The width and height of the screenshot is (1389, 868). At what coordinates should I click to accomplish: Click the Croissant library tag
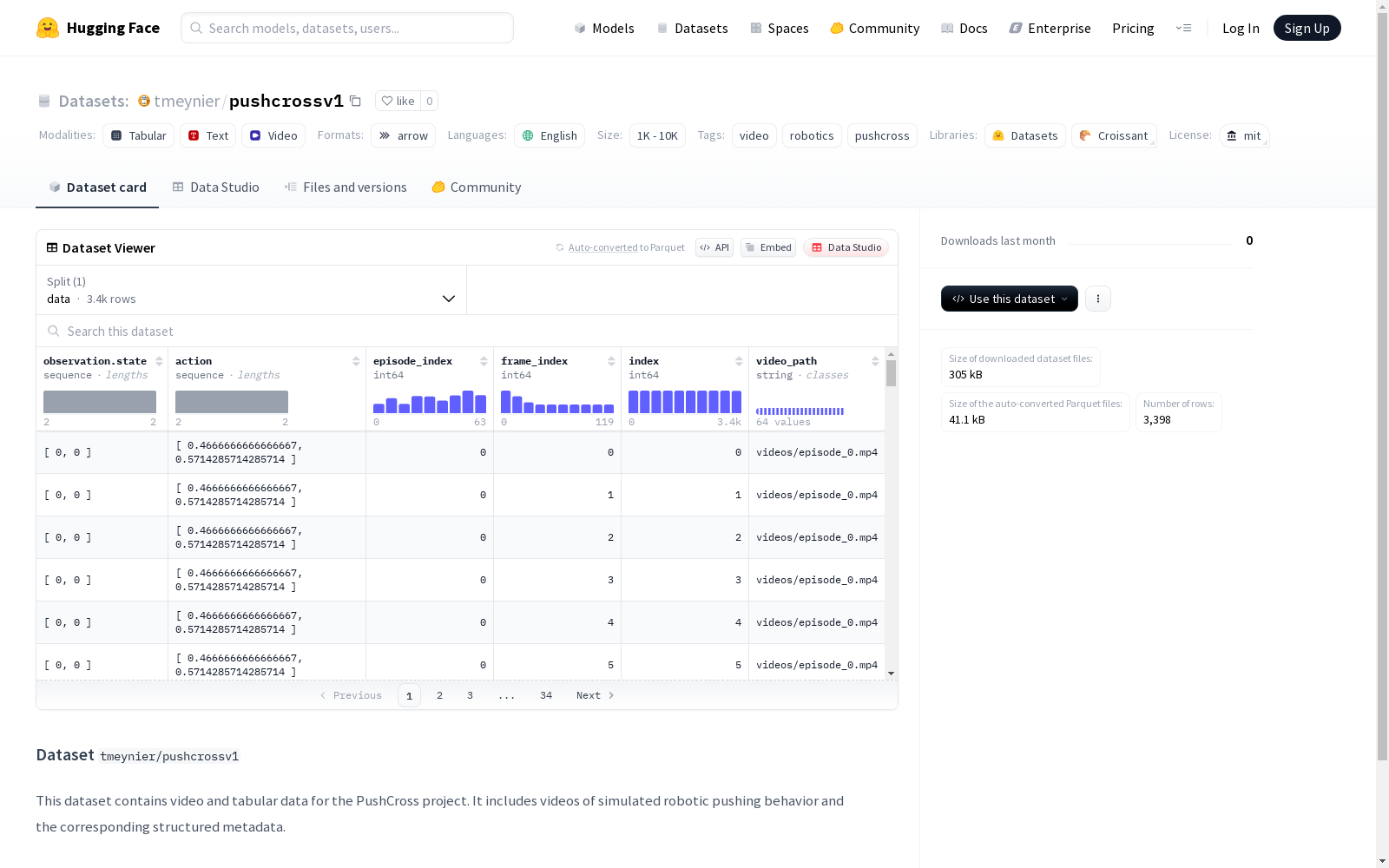[1114, 135]
